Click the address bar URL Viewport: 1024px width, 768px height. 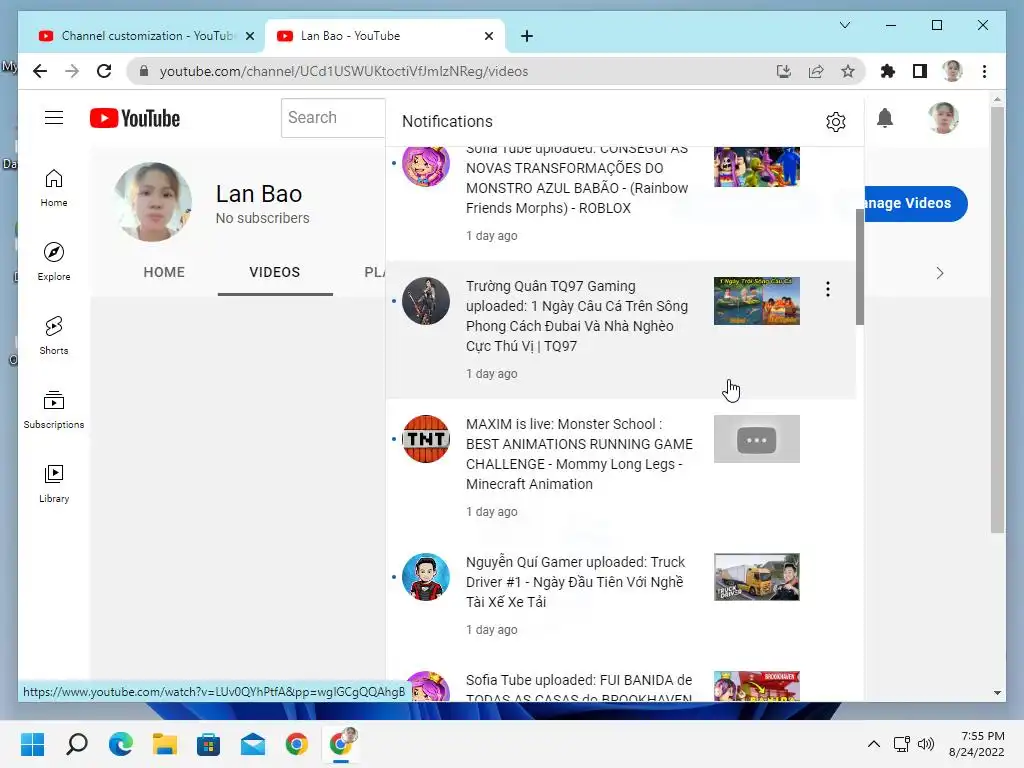(344, 71)
